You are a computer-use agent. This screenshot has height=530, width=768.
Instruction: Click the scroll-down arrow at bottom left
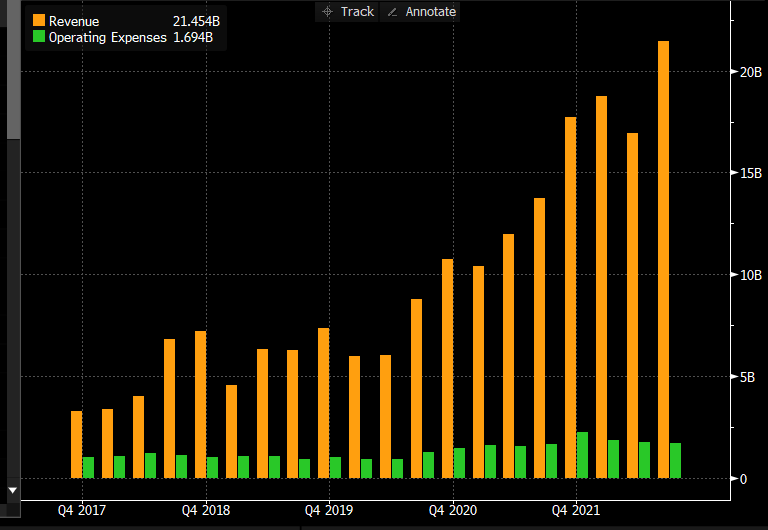[13, 490]
